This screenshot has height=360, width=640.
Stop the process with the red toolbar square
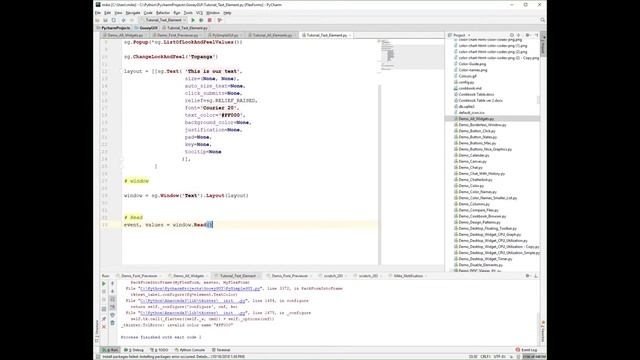pos(210,20)
